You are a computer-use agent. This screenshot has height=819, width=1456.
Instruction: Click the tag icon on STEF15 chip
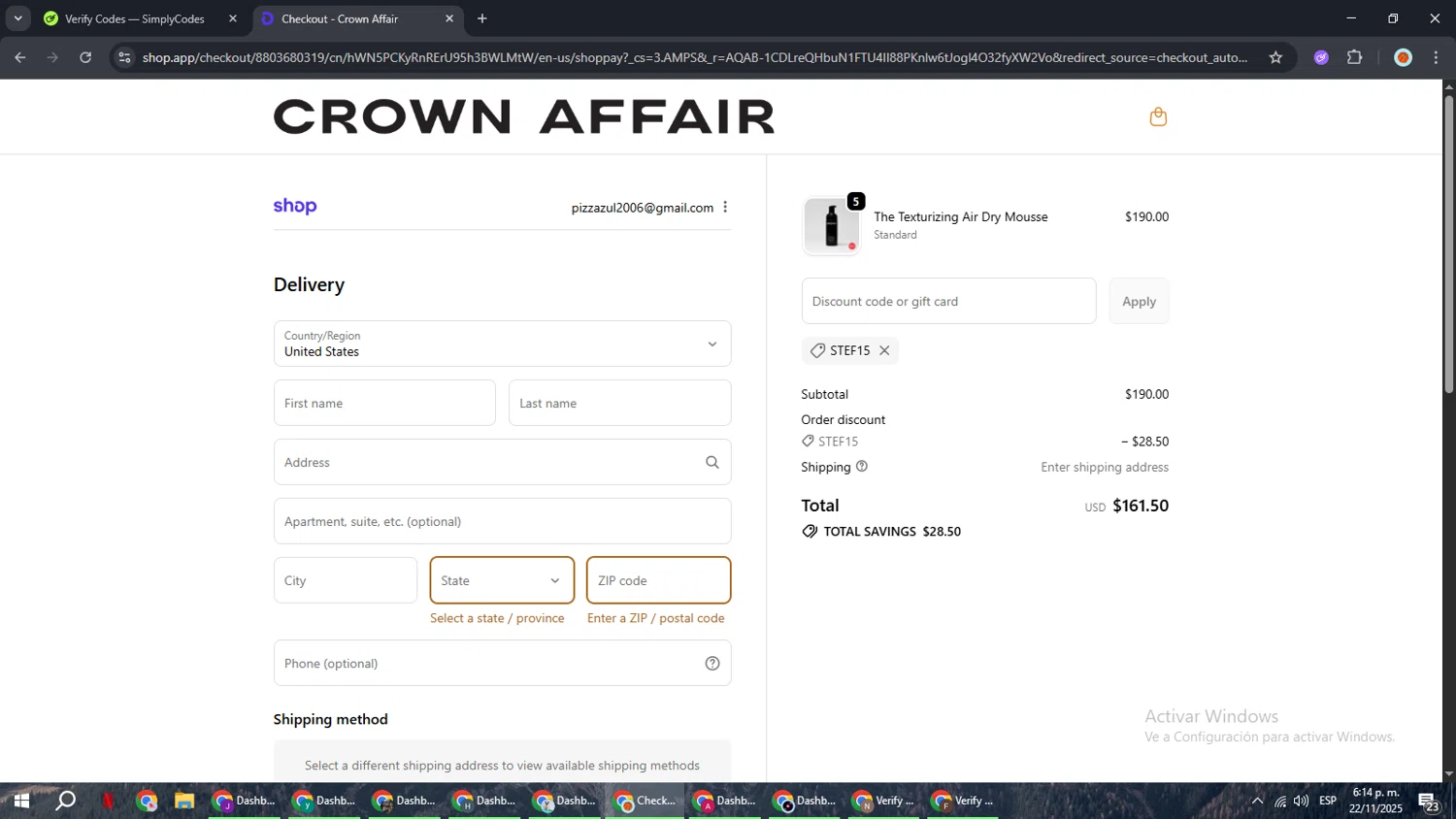[817, 350]
